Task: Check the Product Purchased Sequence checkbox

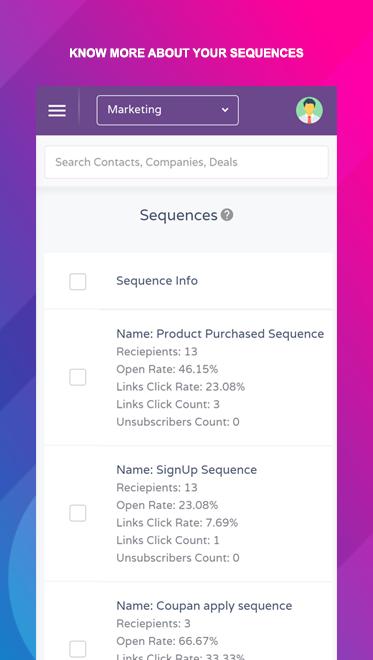Action: (x=78, y=377)
